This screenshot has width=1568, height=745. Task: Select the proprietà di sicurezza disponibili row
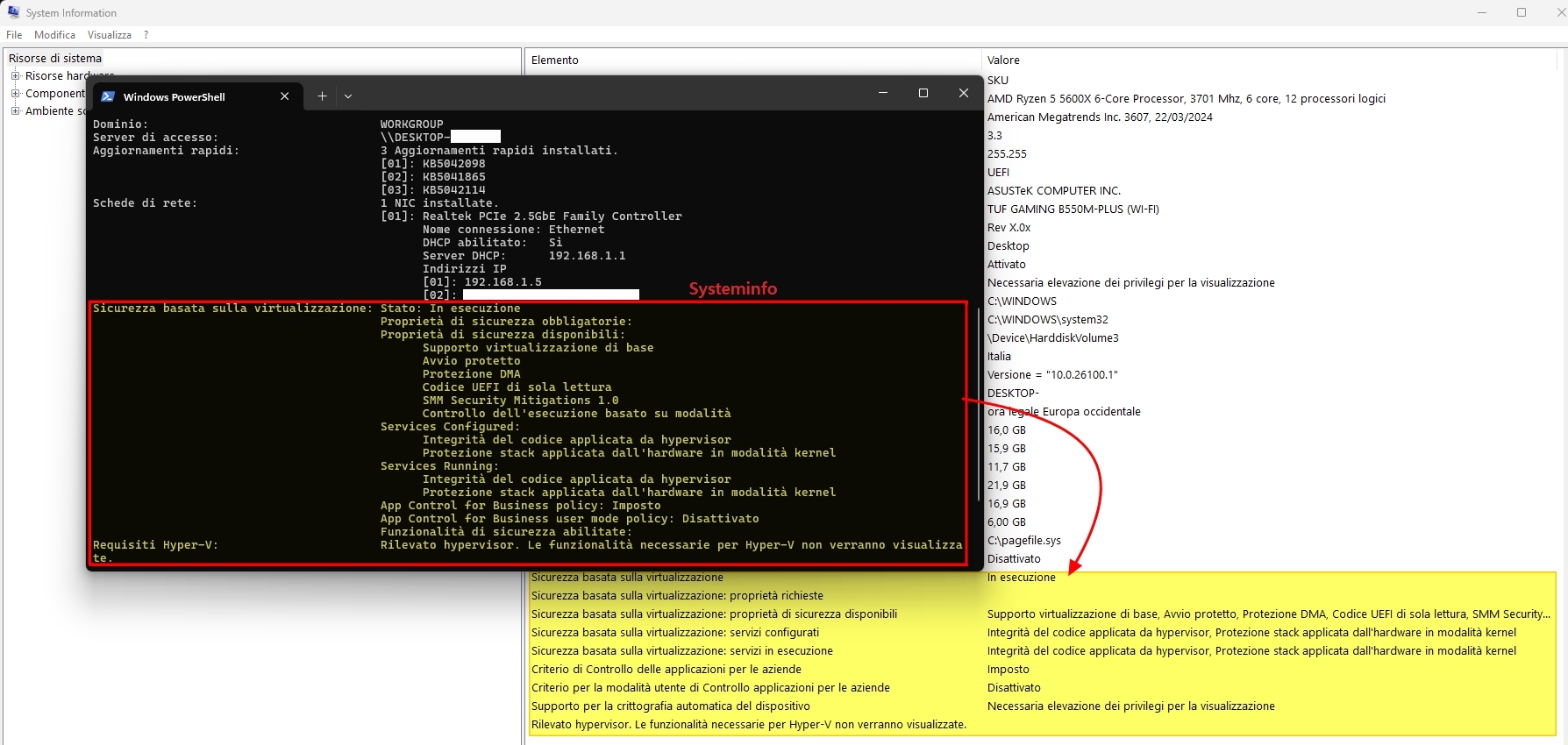click(1042, 614)
